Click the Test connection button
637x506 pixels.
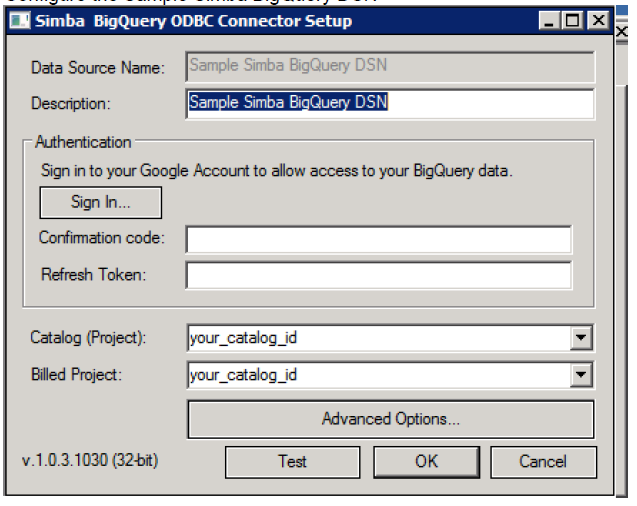[x=292, y=462]
